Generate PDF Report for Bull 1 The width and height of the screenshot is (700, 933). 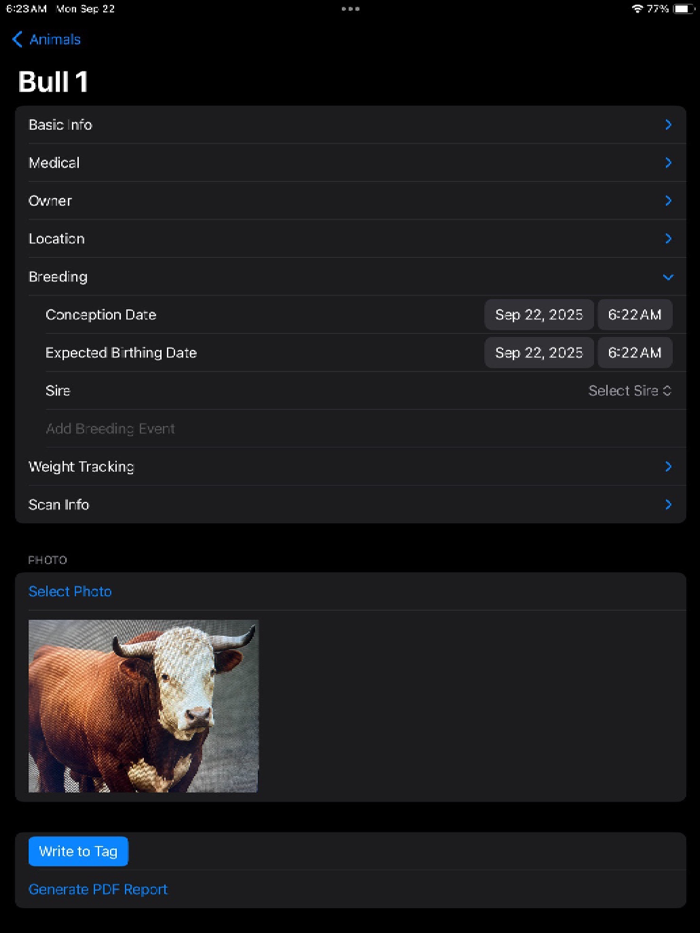tap(97, 889)
